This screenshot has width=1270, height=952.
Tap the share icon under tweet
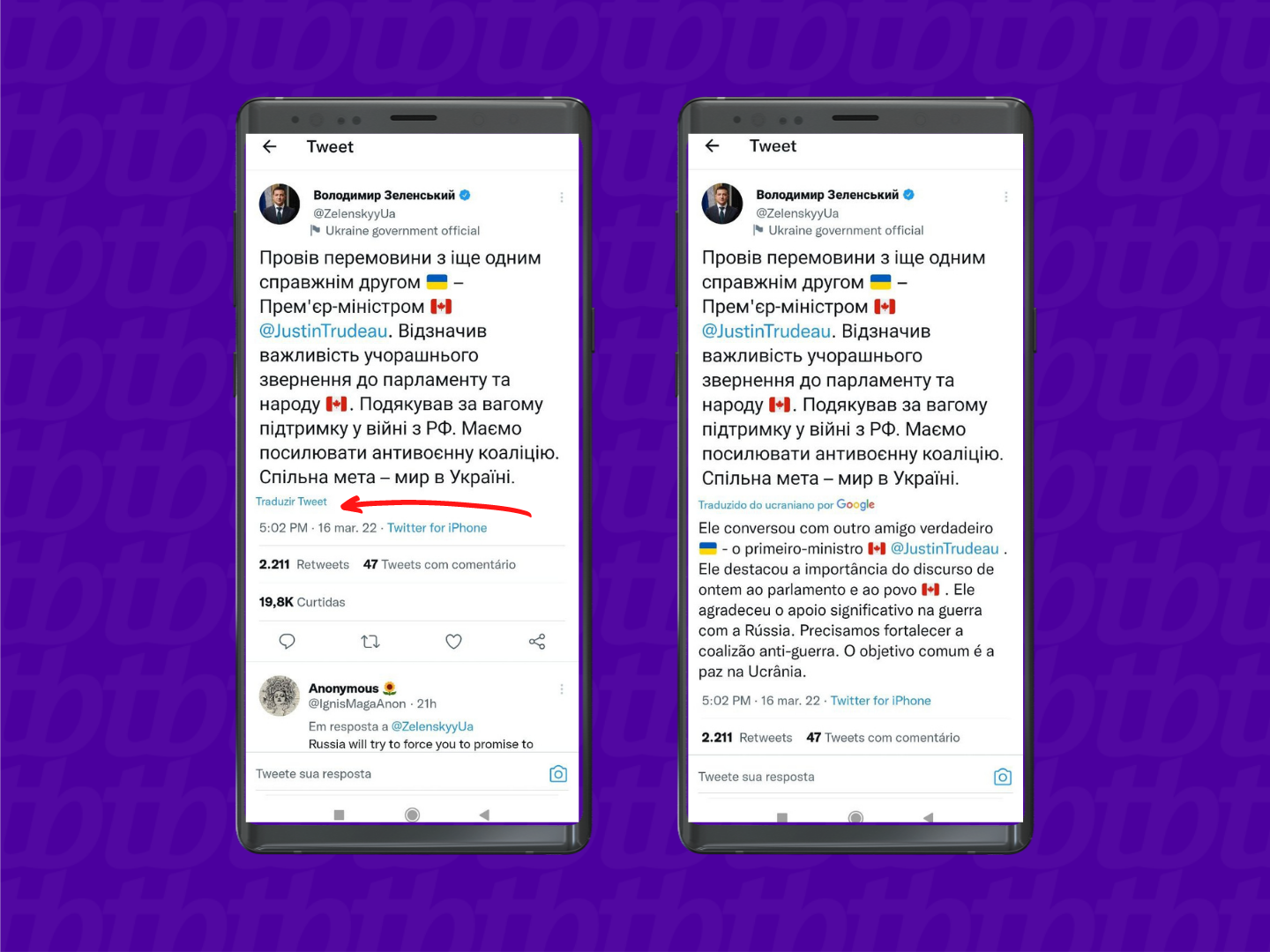pos(537,641)
